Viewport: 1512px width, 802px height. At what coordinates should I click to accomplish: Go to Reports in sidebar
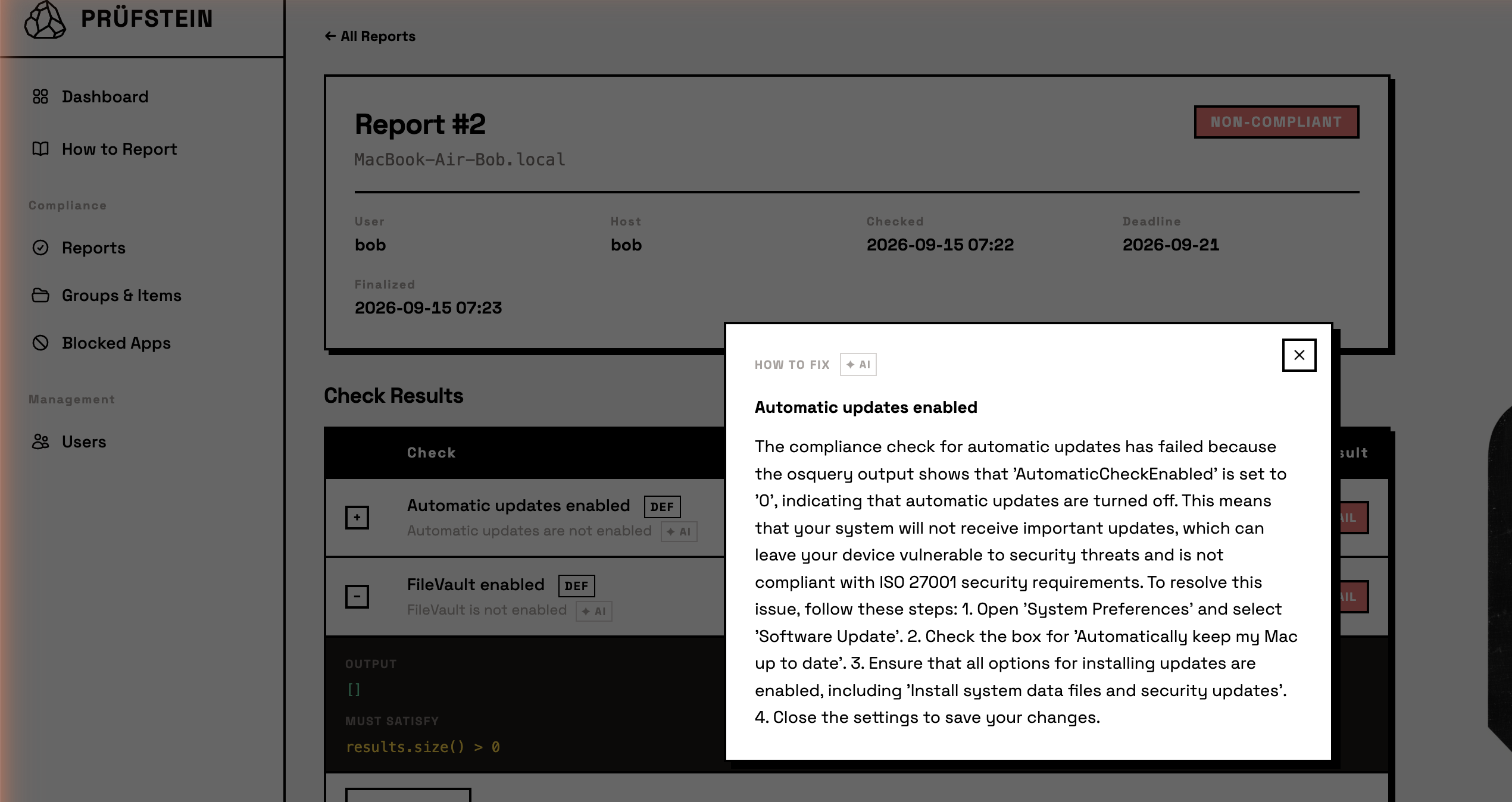pyautogui.click(x=93, y=248)
